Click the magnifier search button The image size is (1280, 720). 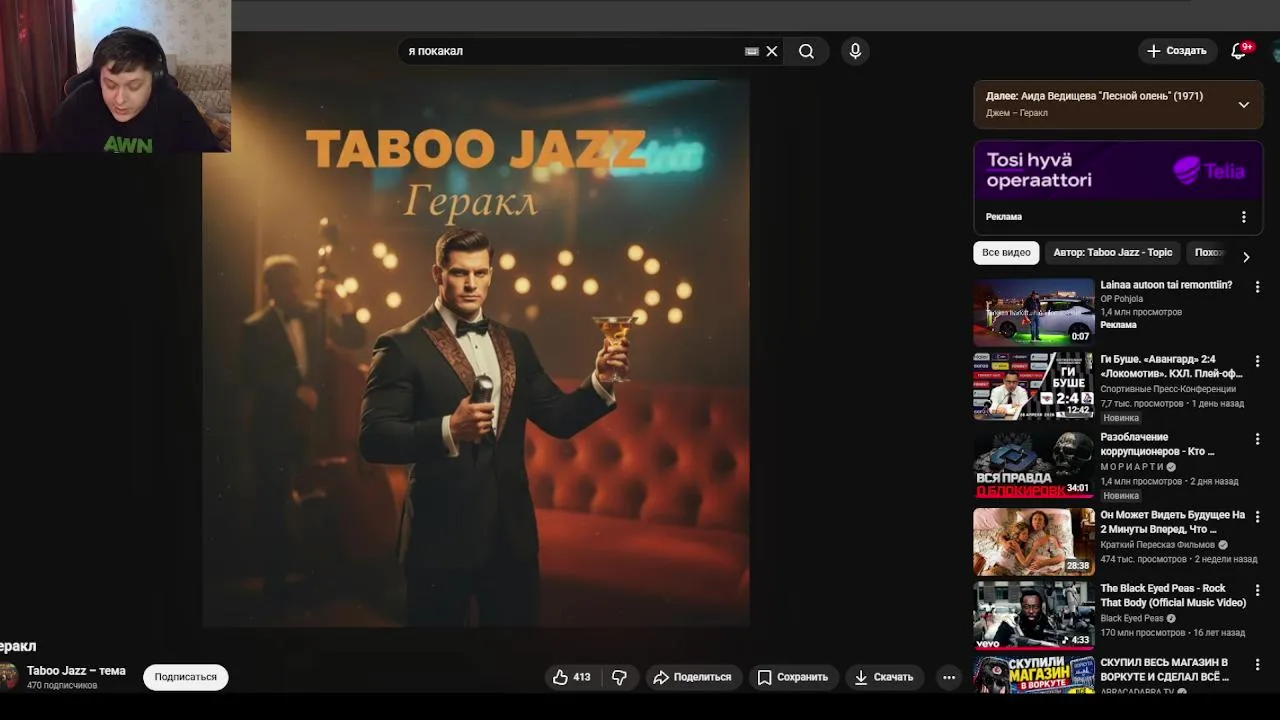pyautogui.click(x=806, y=51)
